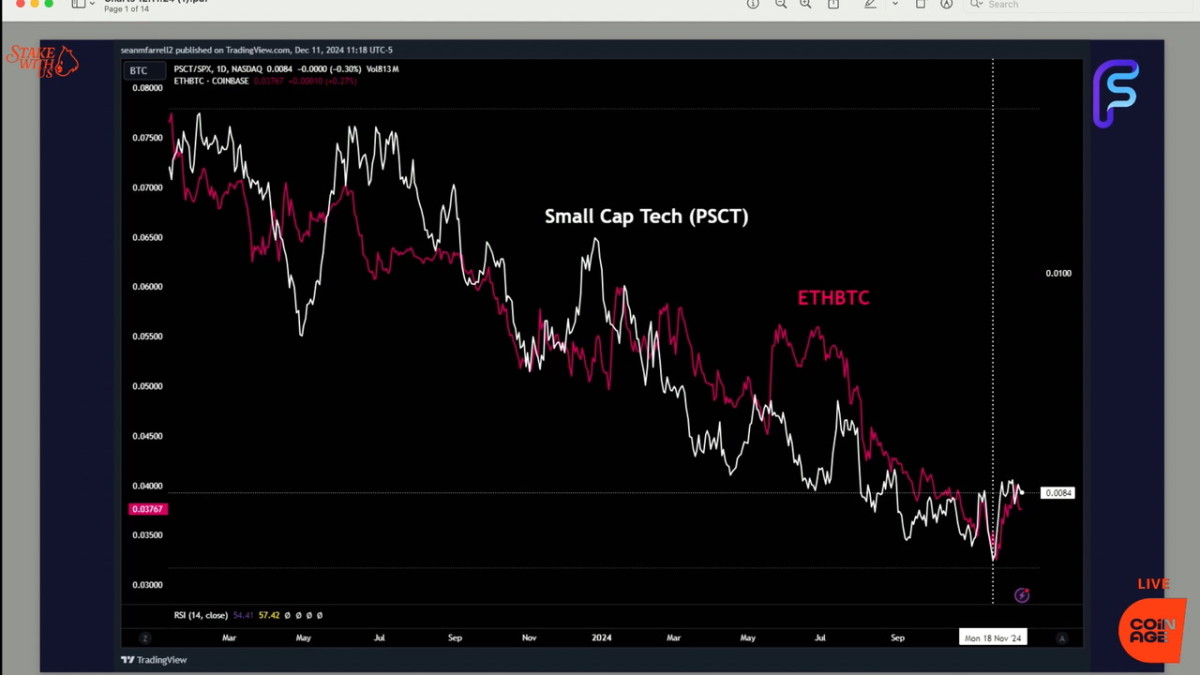Open the Share icon in Preview toolbar
The image size is (1200, 675).
pos(833,4)
